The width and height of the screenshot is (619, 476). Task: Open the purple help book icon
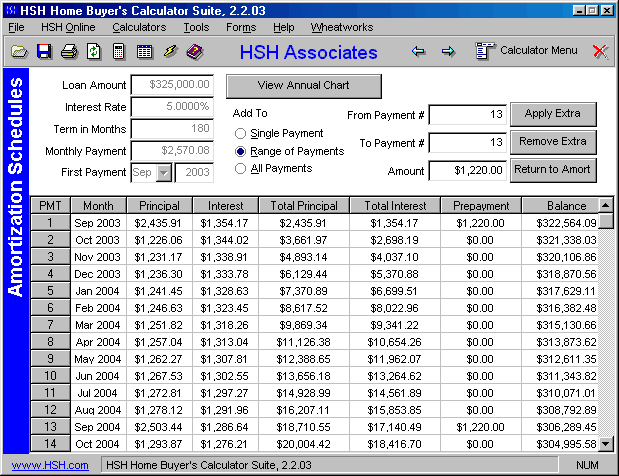click(x=195, y=52)
